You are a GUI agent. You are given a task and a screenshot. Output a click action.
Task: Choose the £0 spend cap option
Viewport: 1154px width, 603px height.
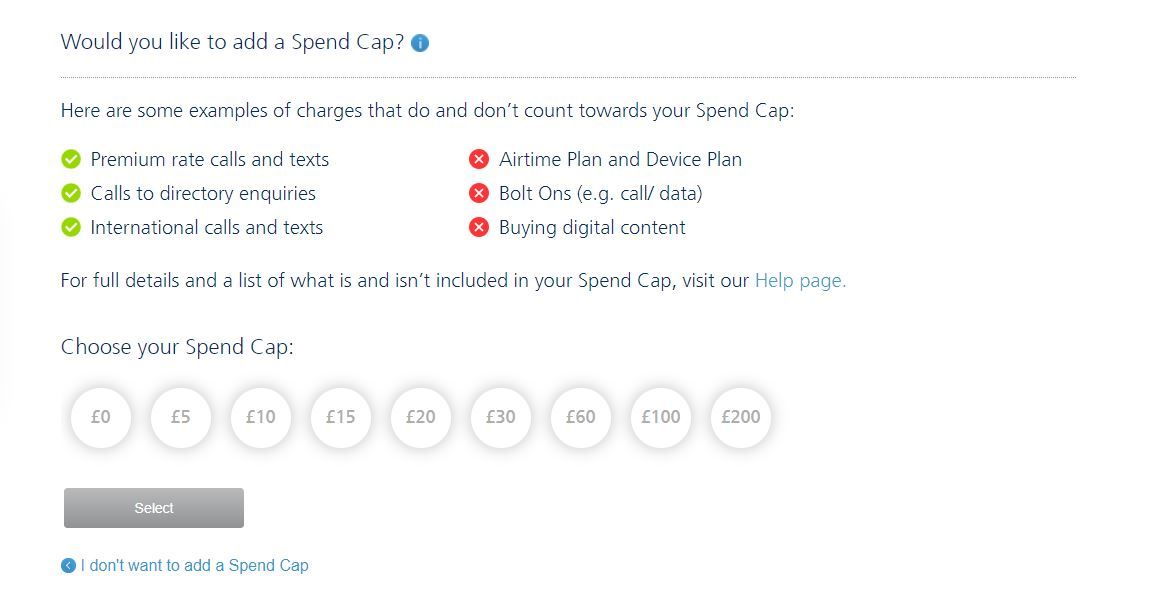[101, 417]
